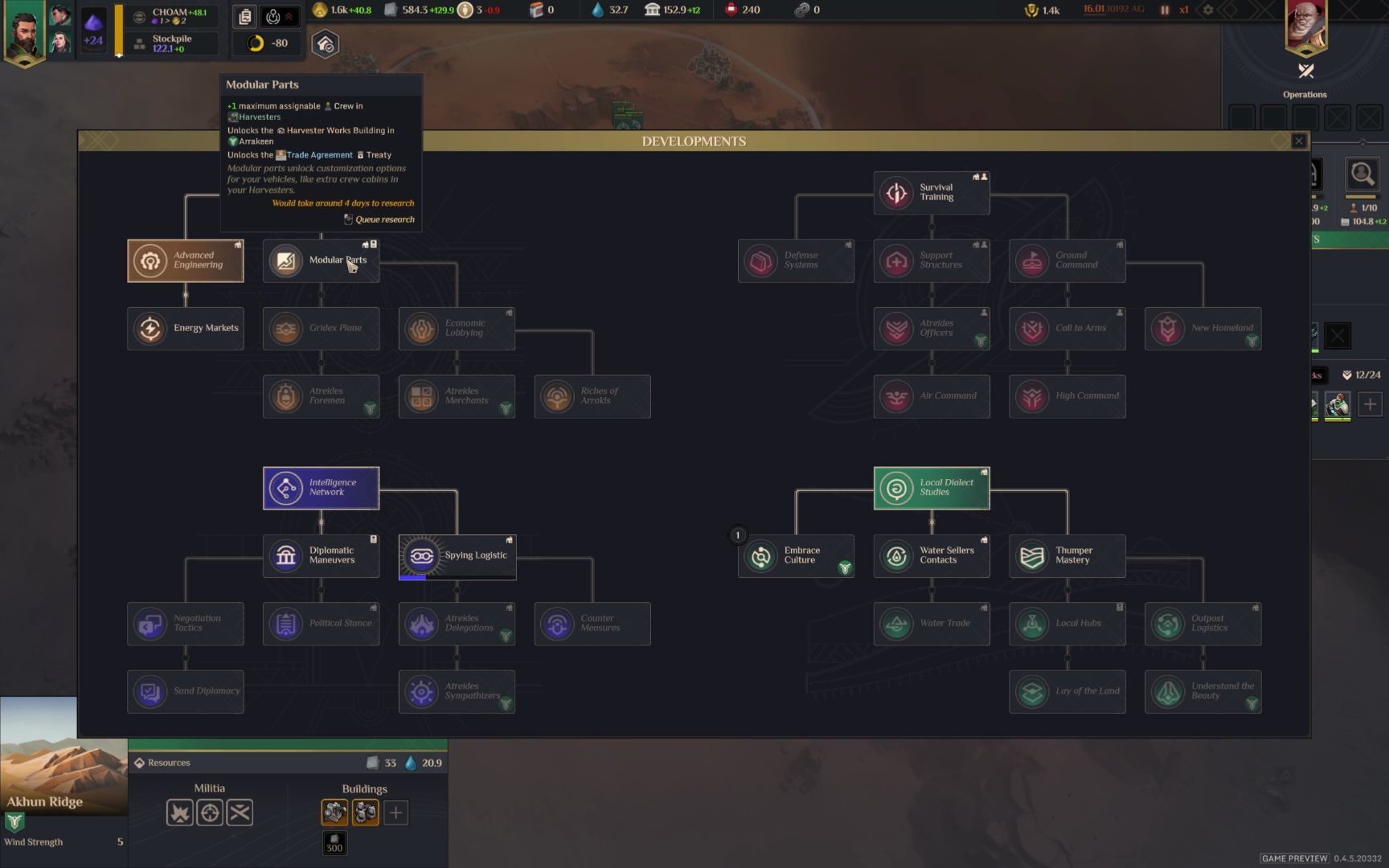Click the Water Sellers Contacts icon

[x=896, y=555]
